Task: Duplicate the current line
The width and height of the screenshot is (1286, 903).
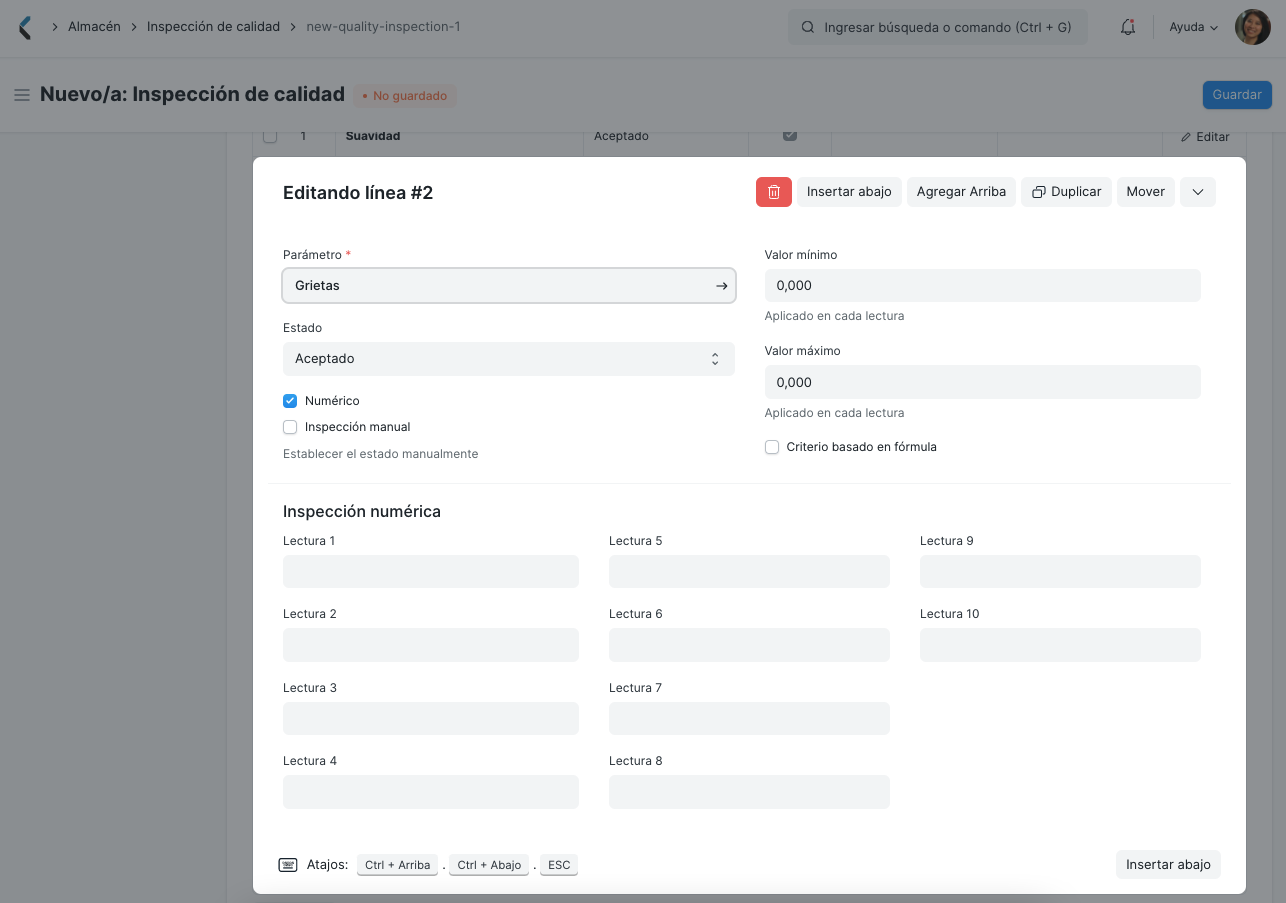Action: pos(1066,192)
